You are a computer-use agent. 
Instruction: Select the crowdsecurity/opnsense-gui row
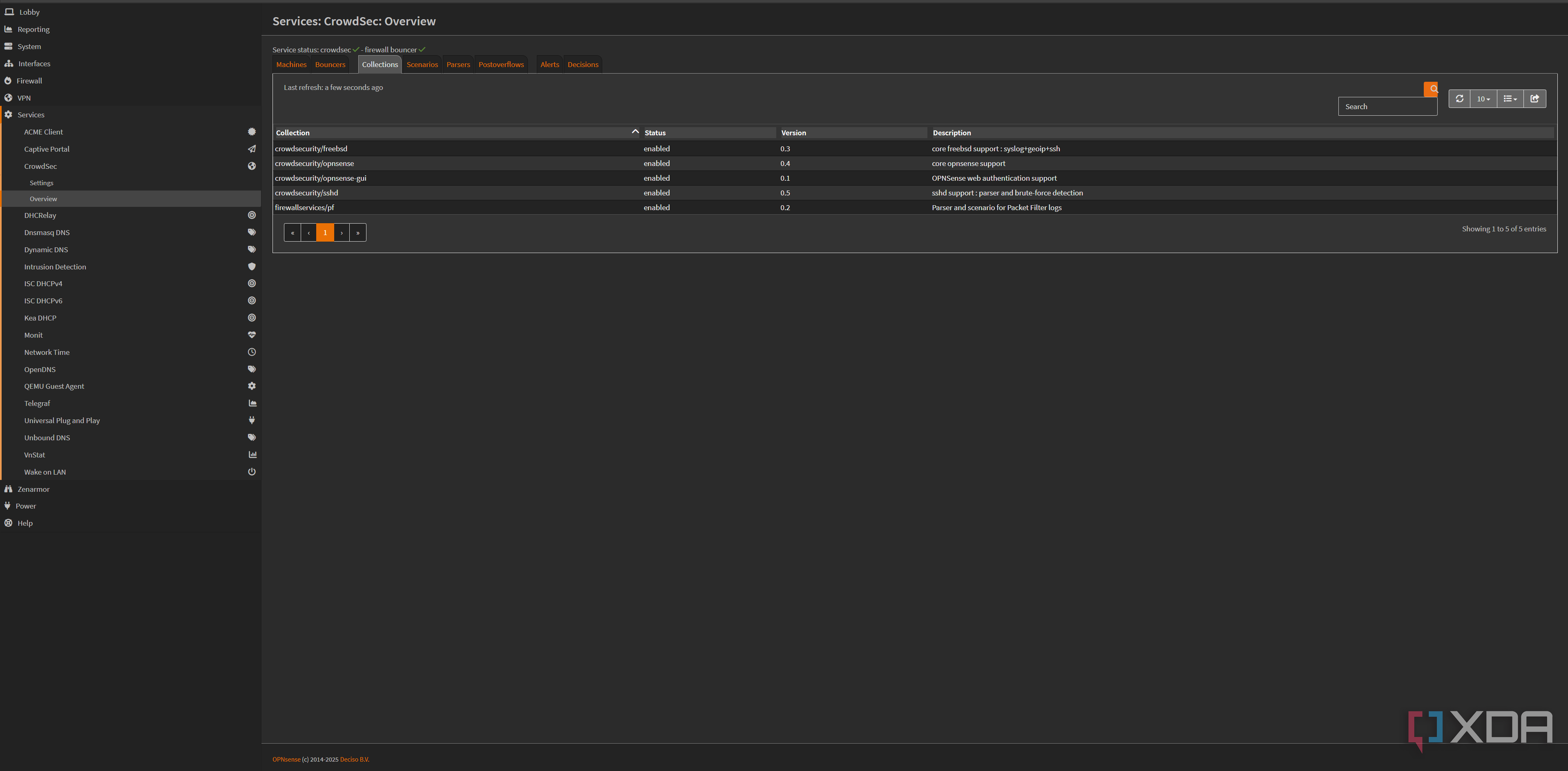point(915,178)
